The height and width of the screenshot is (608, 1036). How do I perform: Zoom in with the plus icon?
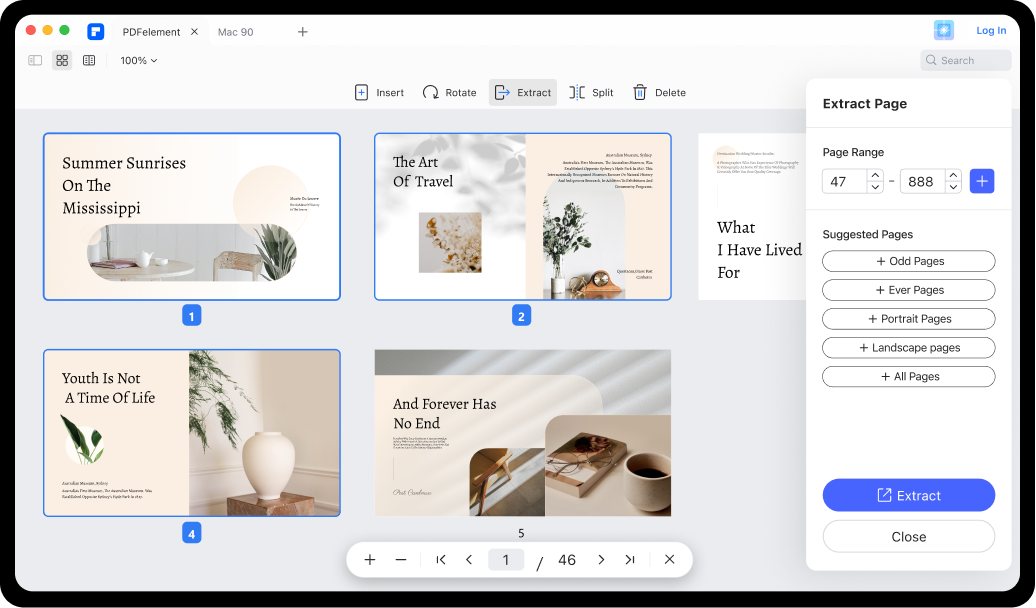click(x=370, y=560)
